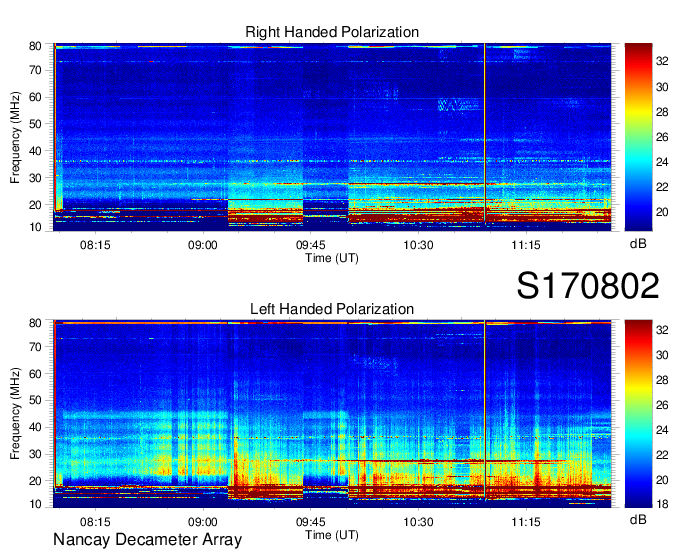This screenshot has width=680, height=552.
Task: Click 10:30 tick under Left Handed plot
Action: 418,522
